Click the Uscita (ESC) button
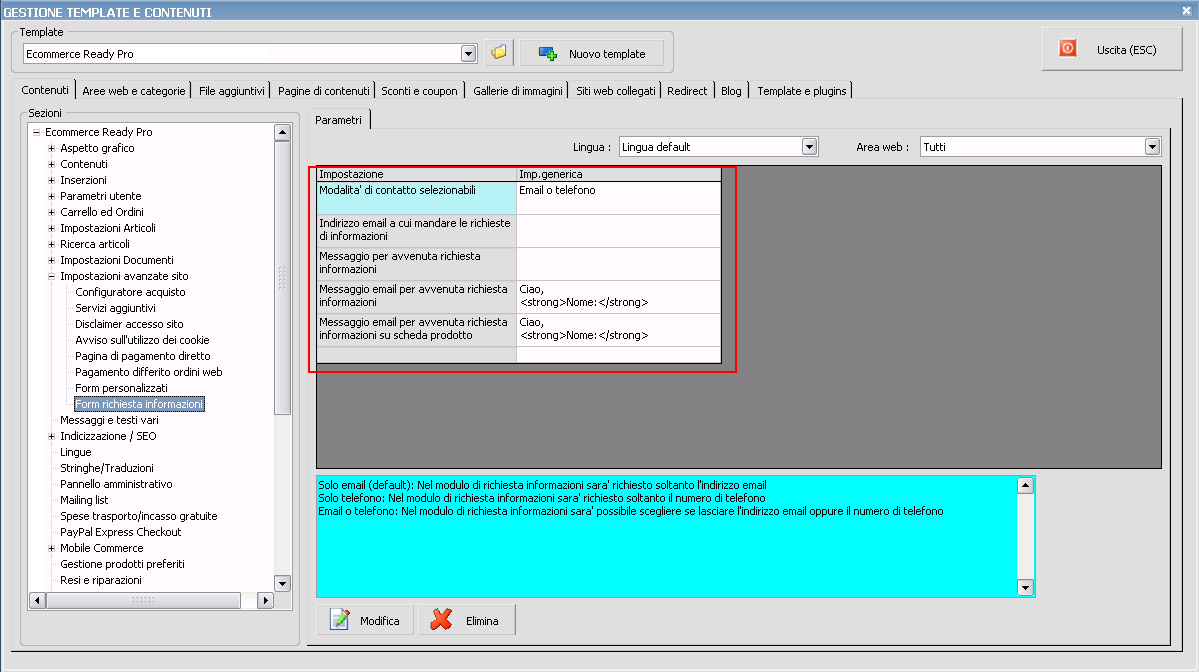Image resolution: width=1199 pixels, height=672 pixels. point(1112,50)
